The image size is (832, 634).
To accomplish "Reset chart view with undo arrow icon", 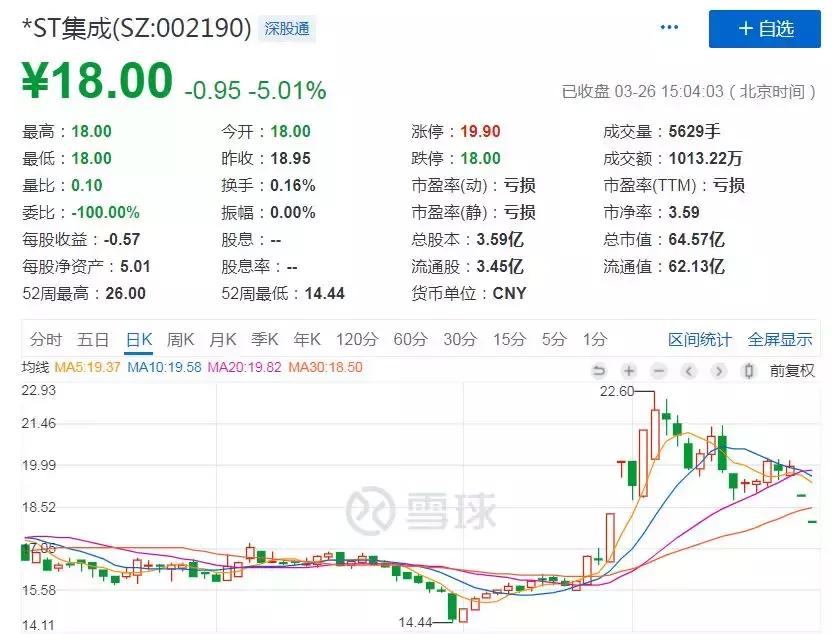I will pyautogui.click(x=600, y=372).
